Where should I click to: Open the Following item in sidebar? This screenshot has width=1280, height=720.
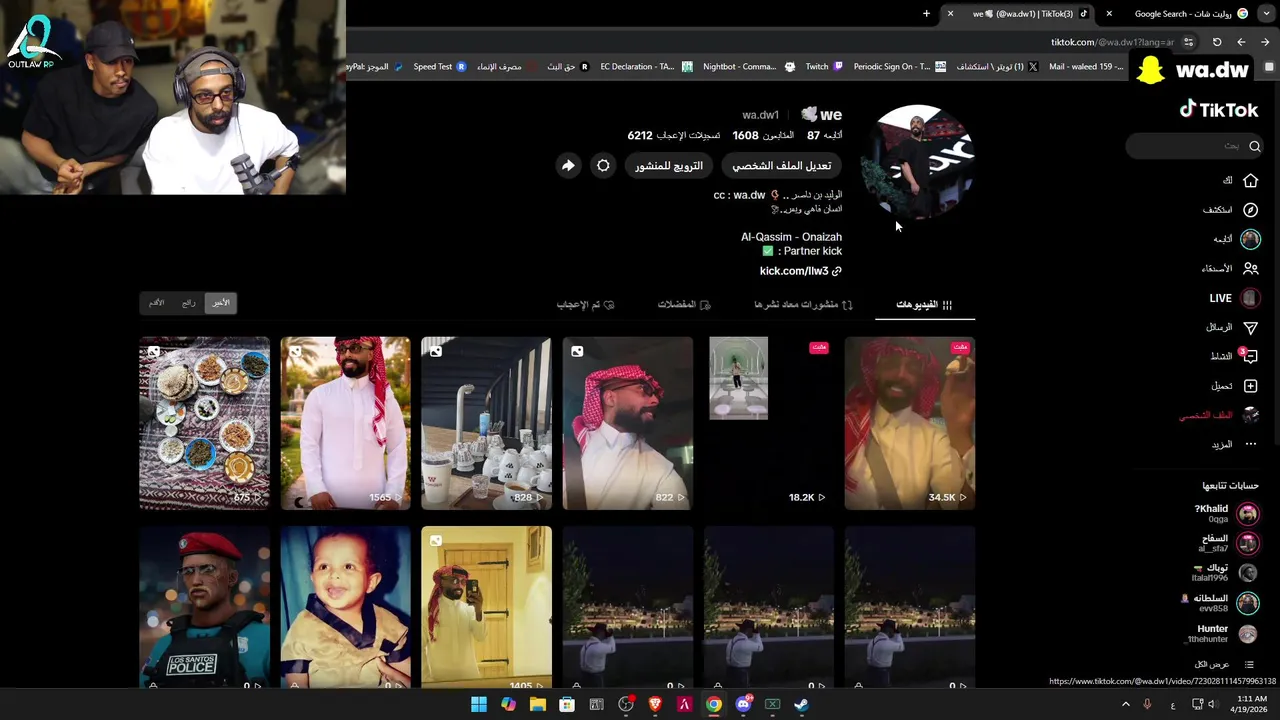pyautogui.click(x=1236, y=239)
